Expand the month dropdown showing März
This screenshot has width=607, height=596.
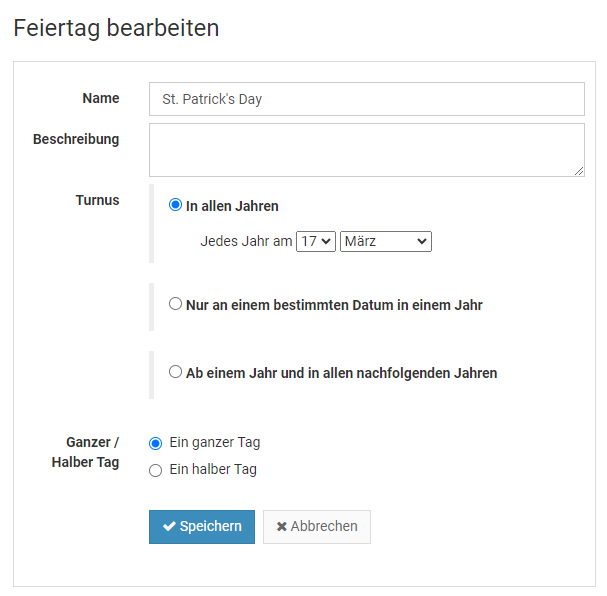(386, 241)
